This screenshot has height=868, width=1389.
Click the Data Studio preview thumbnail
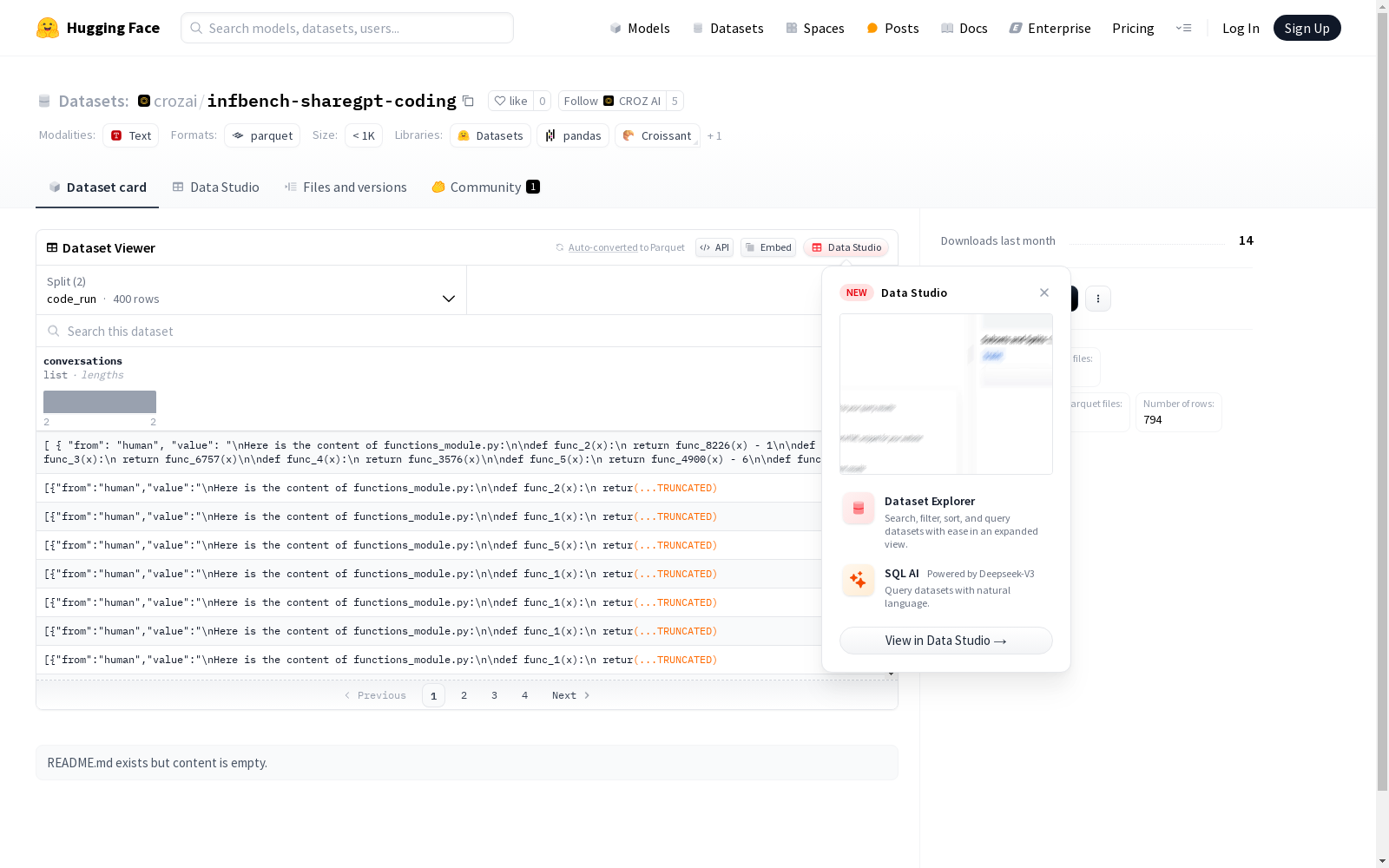[x=946, y=394]
